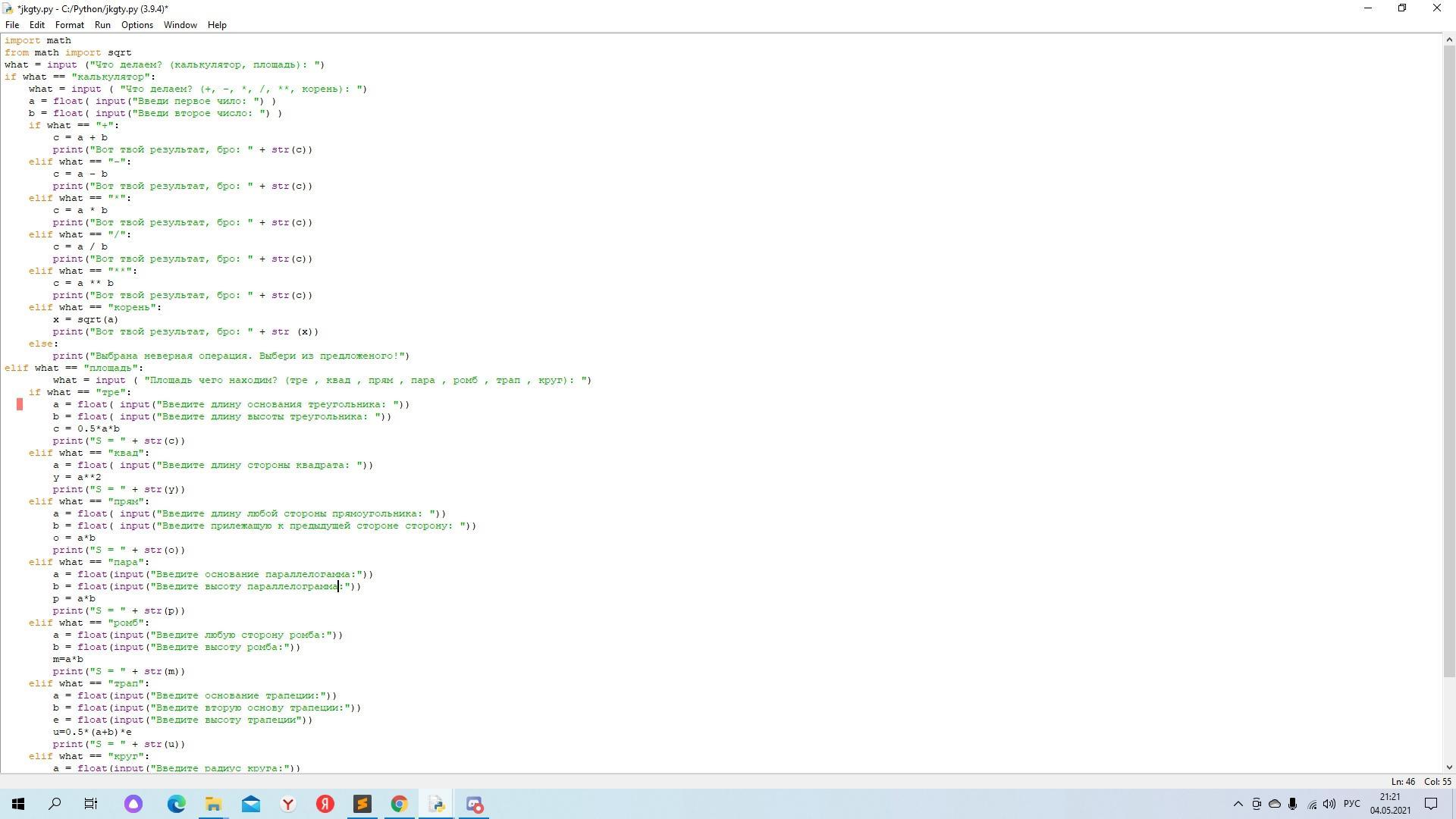Open the Edit menu
This screenshot has height=819, width=1456.
click(36, 25)
